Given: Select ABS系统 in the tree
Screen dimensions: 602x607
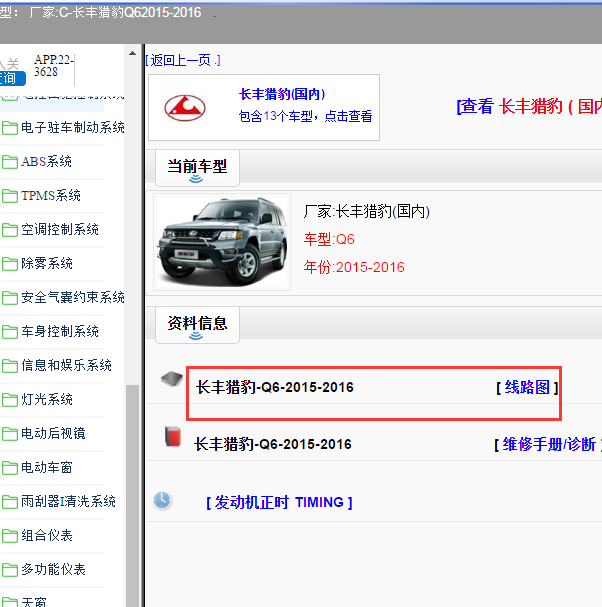Looking at the screenshot, I should 46,161.
